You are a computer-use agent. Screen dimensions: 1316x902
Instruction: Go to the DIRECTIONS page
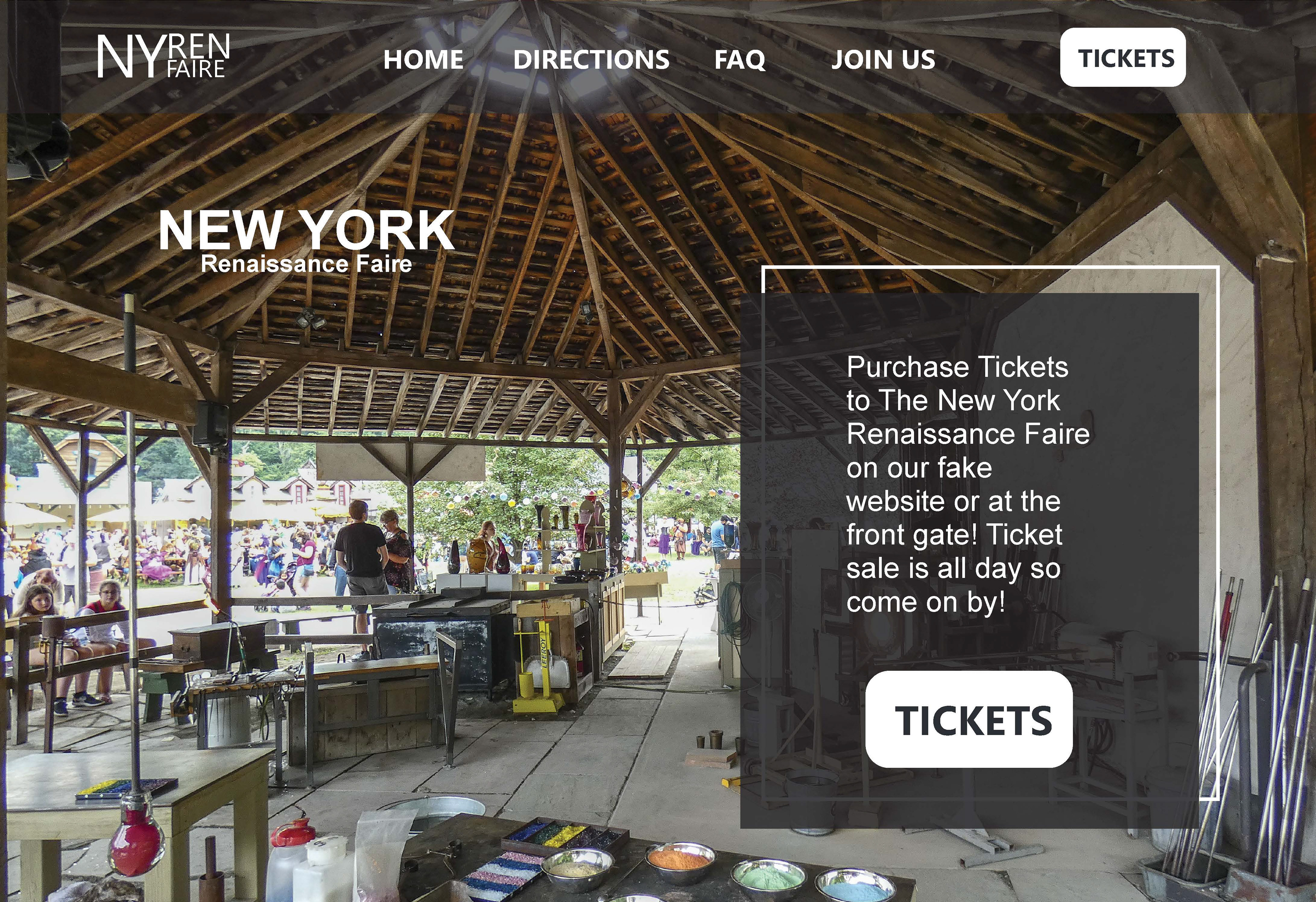[x=591, y=59]
